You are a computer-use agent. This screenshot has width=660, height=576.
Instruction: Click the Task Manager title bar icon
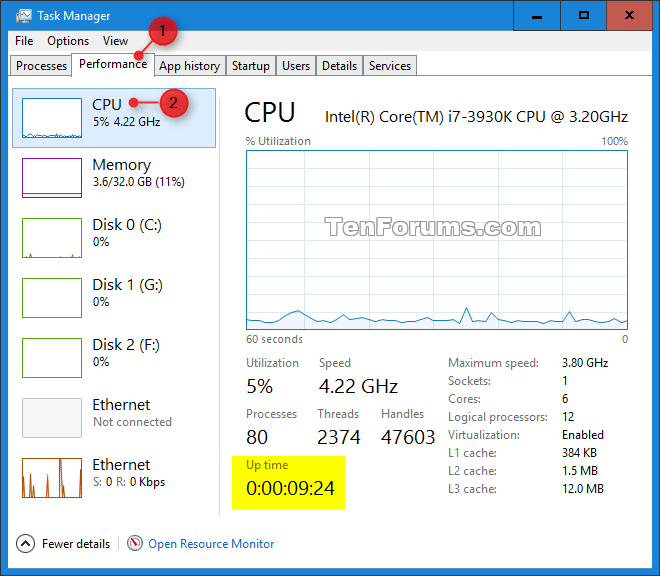pos(24,16)
